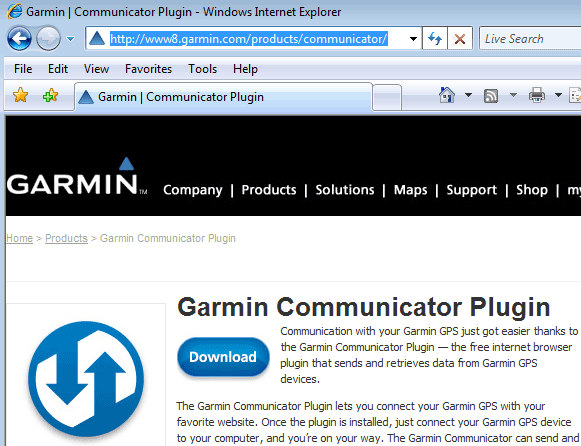Open the Maps navigation link
581x446 pixels.
click(x=410, y=190)
